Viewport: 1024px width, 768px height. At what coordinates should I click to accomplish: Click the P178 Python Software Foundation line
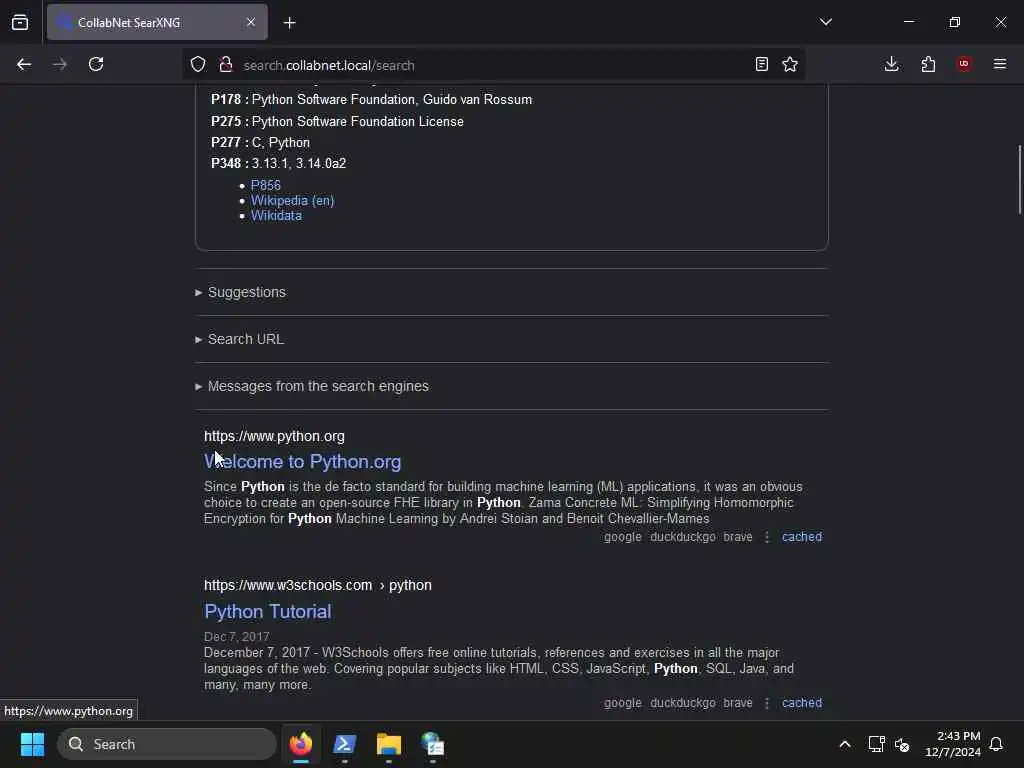pyautogui.click(x=372, y=100)
